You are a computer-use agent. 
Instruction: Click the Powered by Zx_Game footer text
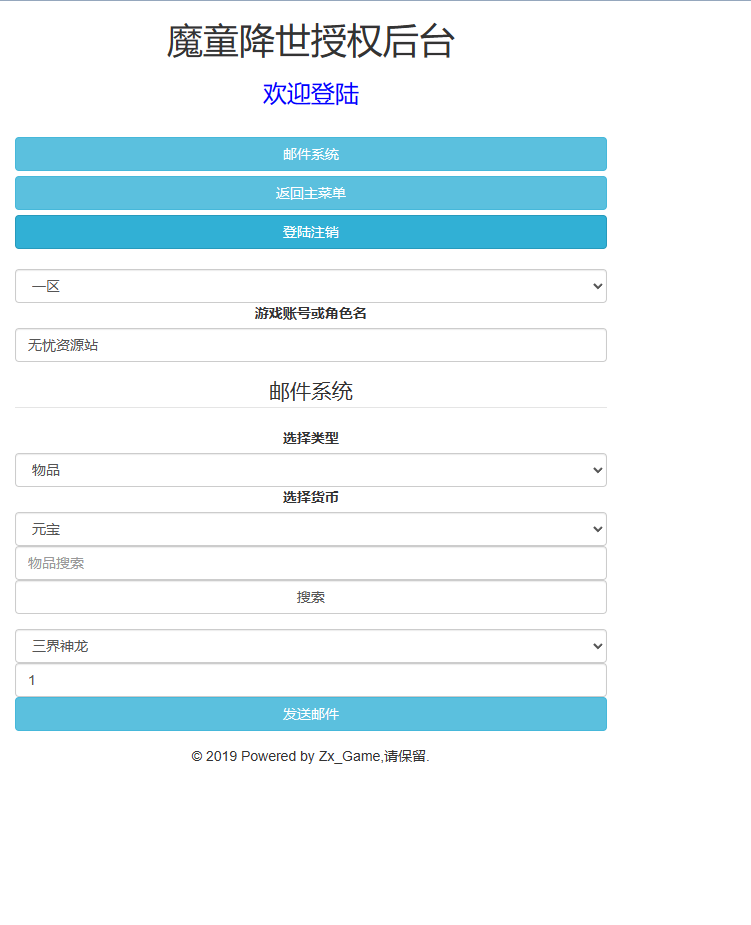(x=310, y=756)
